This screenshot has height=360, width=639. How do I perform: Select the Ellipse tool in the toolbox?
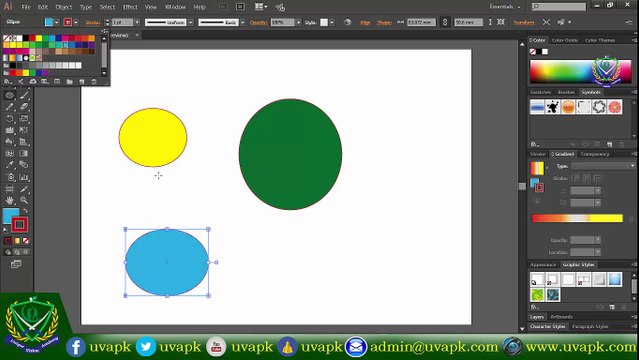tap(10, 95)
